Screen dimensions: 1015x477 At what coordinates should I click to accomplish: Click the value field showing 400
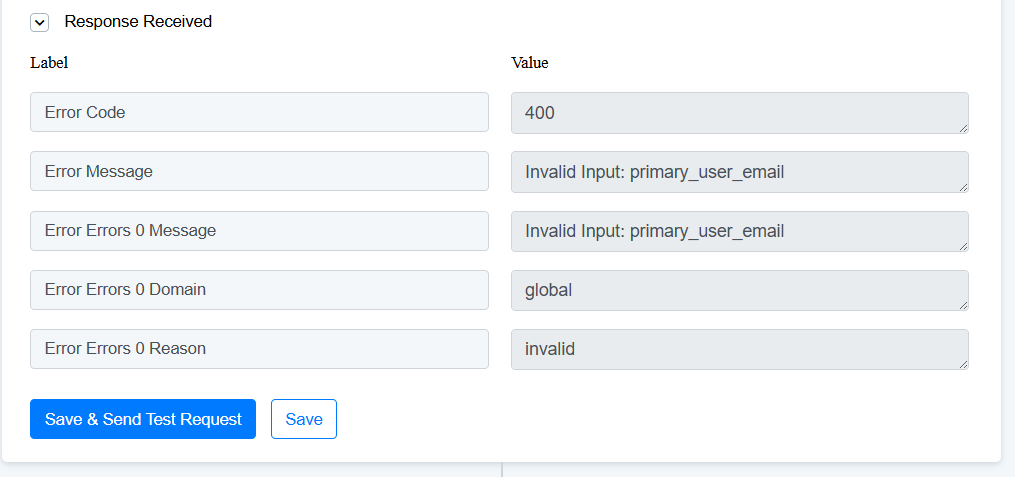(x=739, y=113)
